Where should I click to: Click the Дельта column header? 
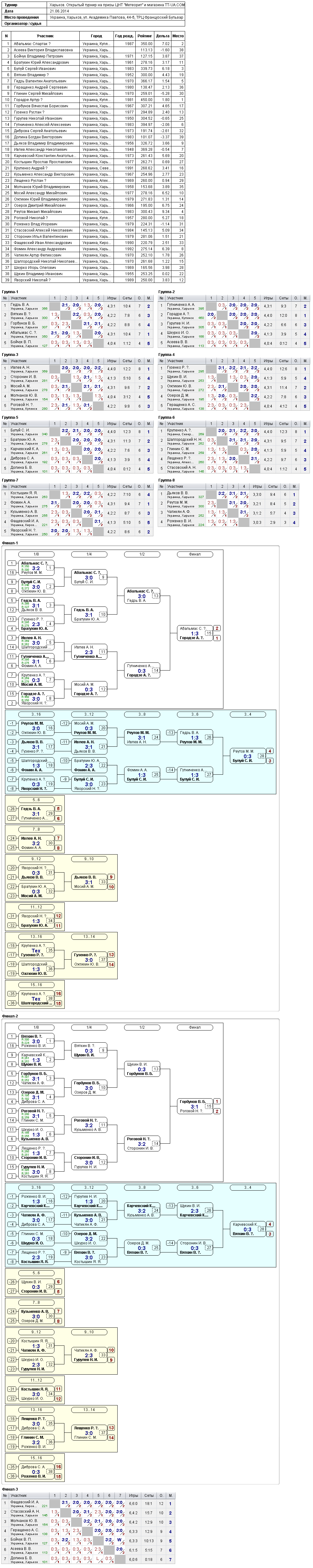tap(163, 36)
